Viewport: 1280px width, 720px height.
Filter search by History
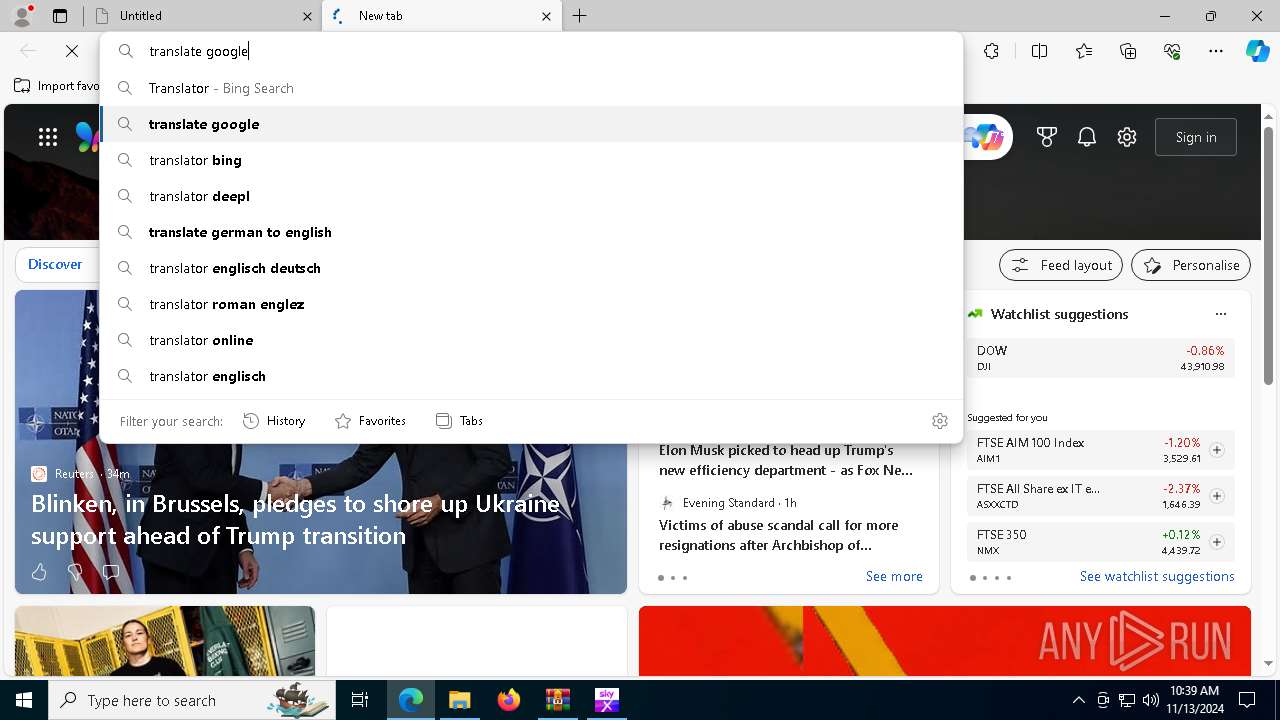click(x=274, y=421)
